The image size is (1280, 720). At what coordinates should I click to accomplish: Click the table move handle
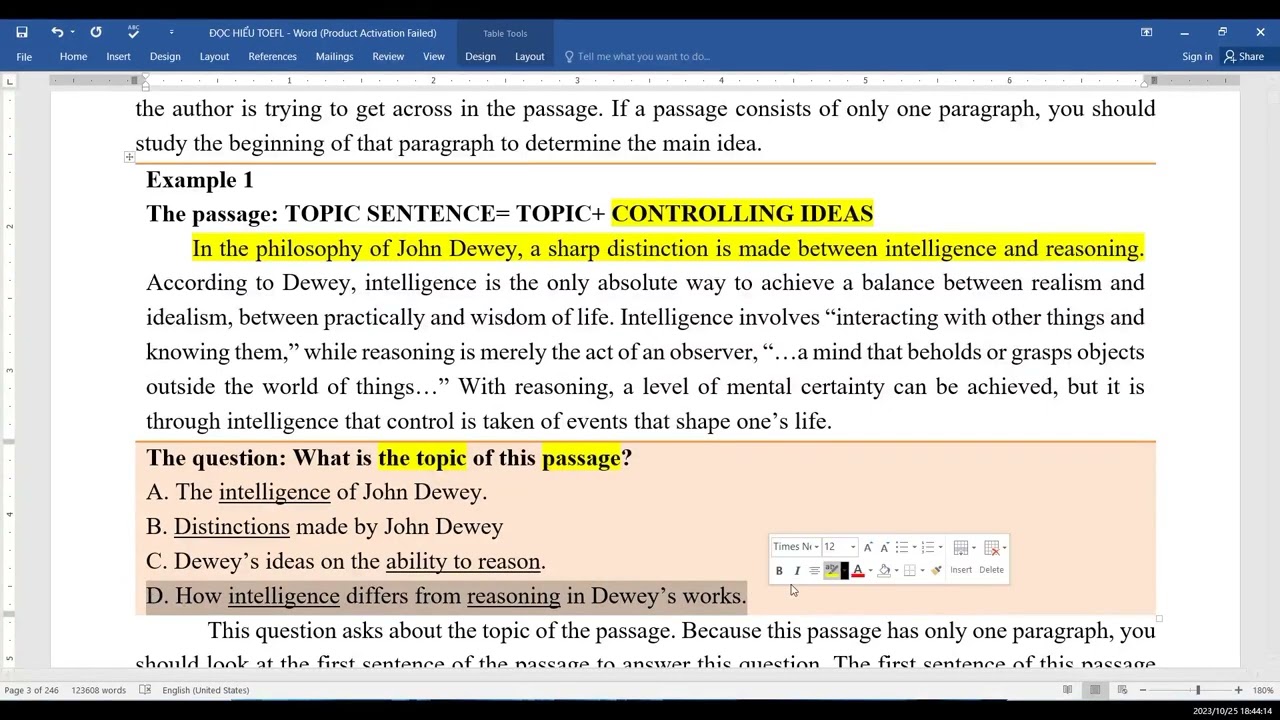click(129, 157)
